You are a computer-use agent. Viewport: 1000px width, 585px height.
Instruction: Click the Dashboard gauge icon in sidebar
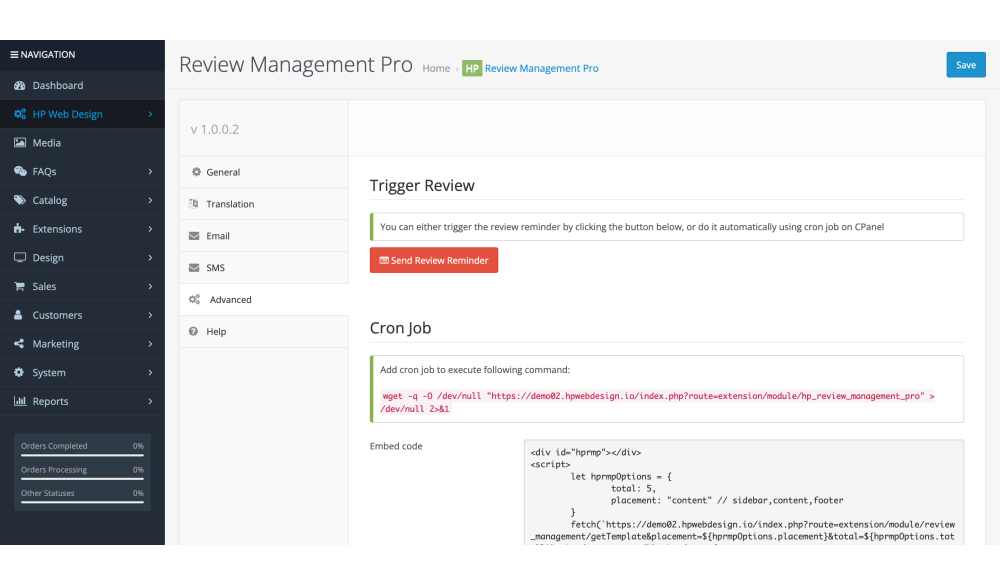tap(20, 86)
